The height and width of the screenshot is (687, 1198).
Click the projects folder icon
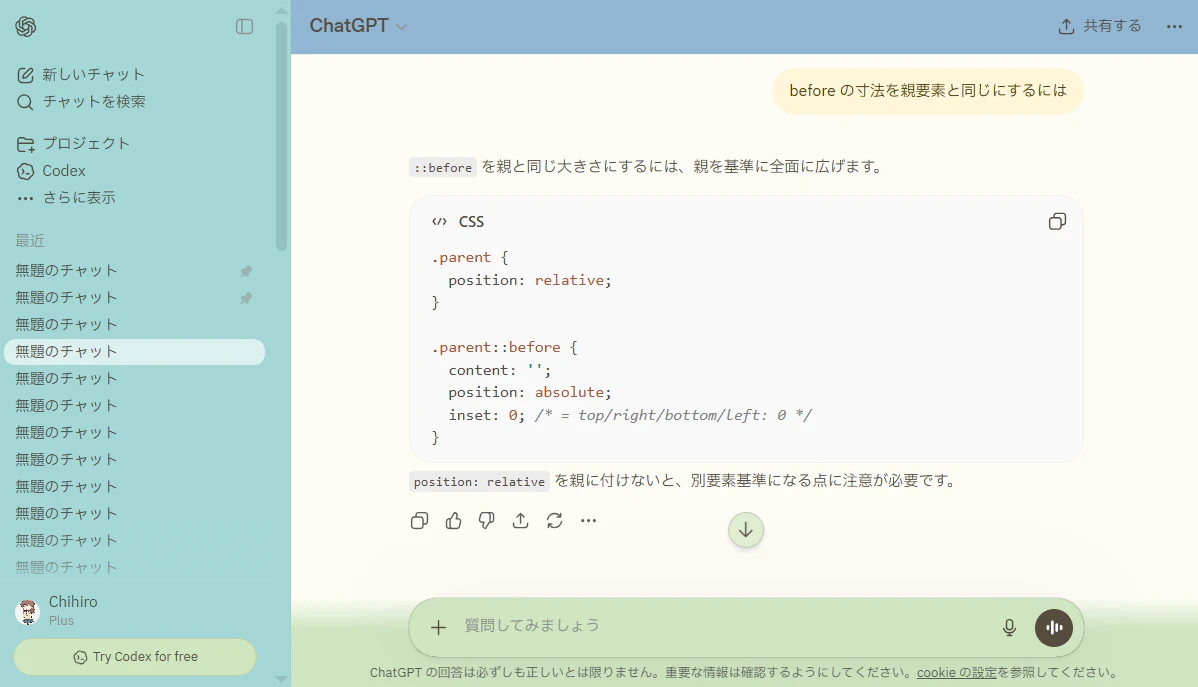click(25, 144)
